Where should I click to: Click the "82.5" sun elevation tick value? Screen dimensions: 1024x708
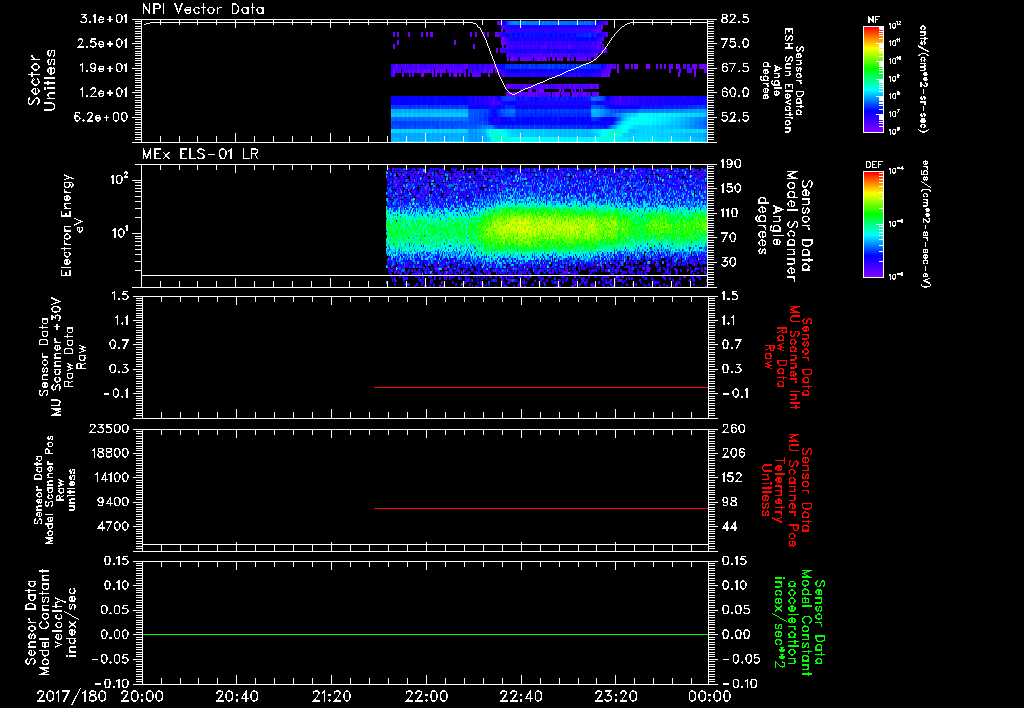pos(735,19)
